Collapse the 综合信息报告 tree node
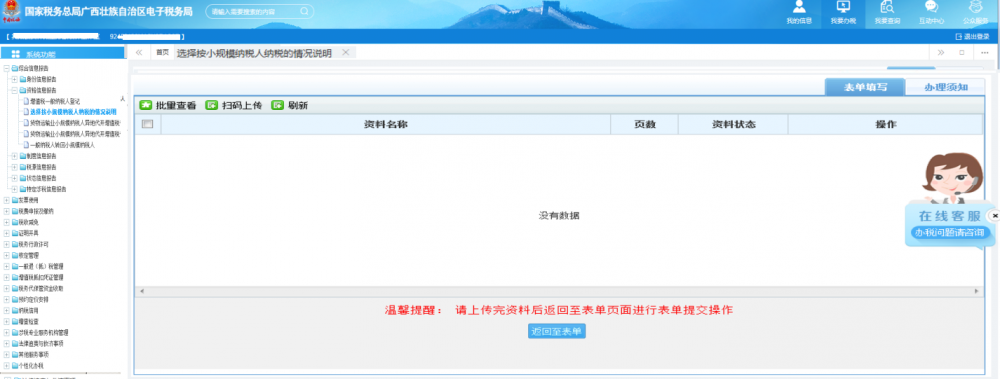This screenshot has height=379, width=1000. coord(7,68)
